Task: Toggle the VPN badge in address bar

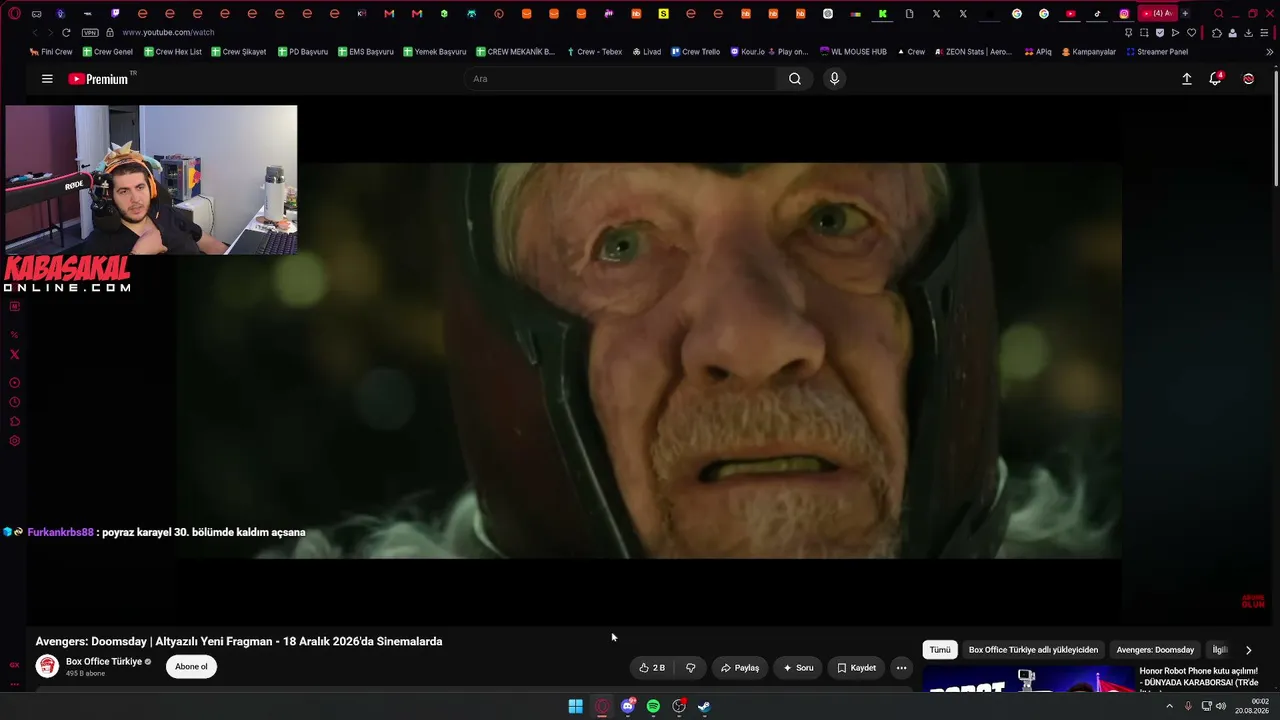Action: (91, 32)
